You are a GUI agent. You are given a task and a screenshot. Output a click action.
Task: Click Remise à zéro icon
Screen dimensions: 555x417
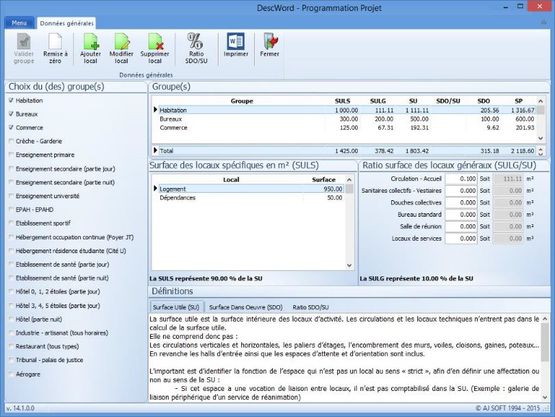(55, 48)
